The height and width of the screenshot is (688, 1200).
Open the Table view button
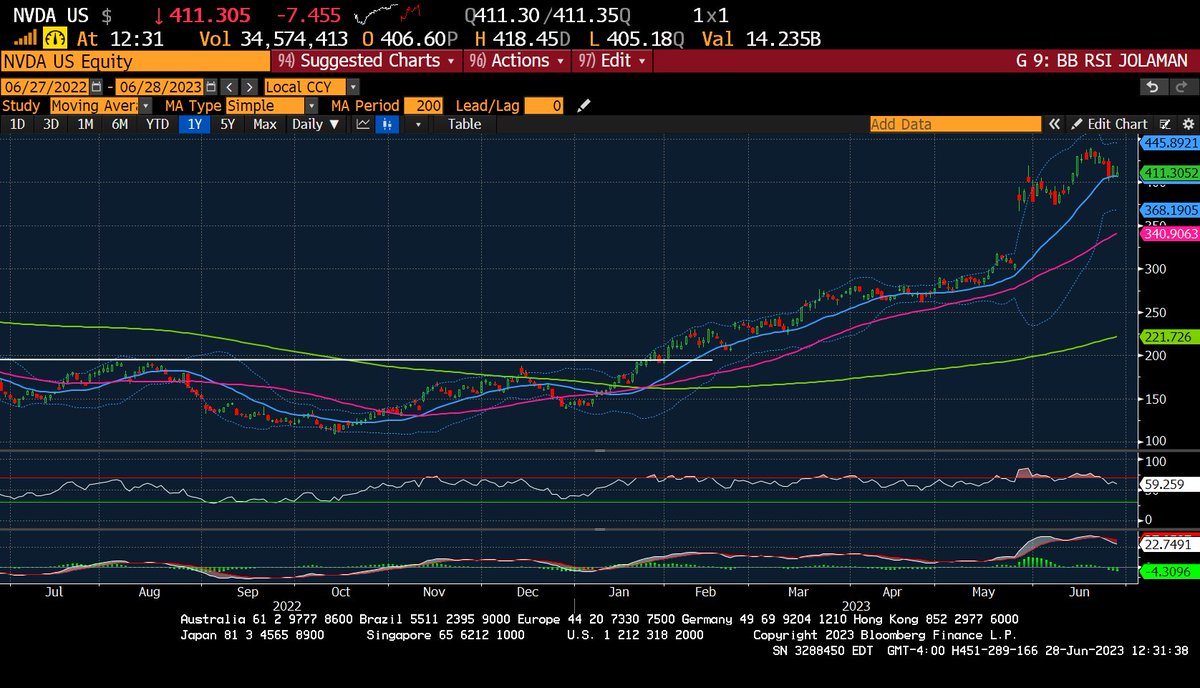(x=464, y=124)
